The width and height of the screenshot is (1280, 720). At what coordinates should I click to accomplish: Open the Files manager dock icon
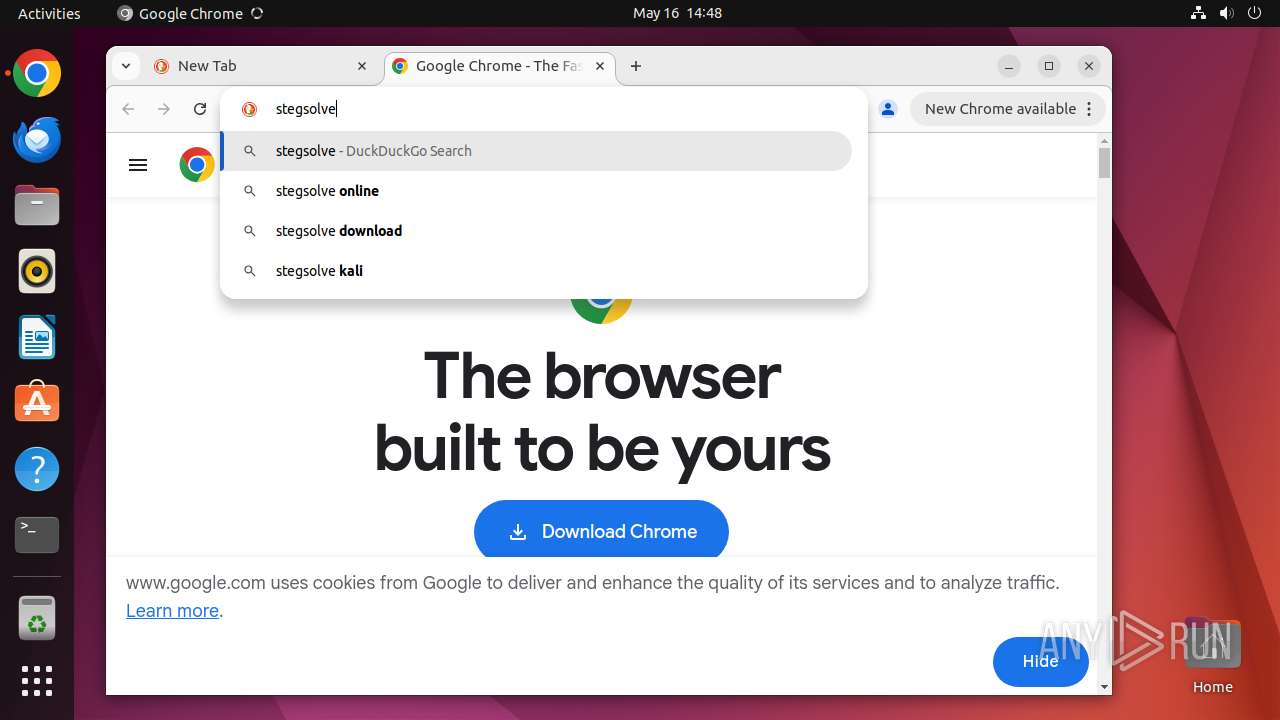37,206
